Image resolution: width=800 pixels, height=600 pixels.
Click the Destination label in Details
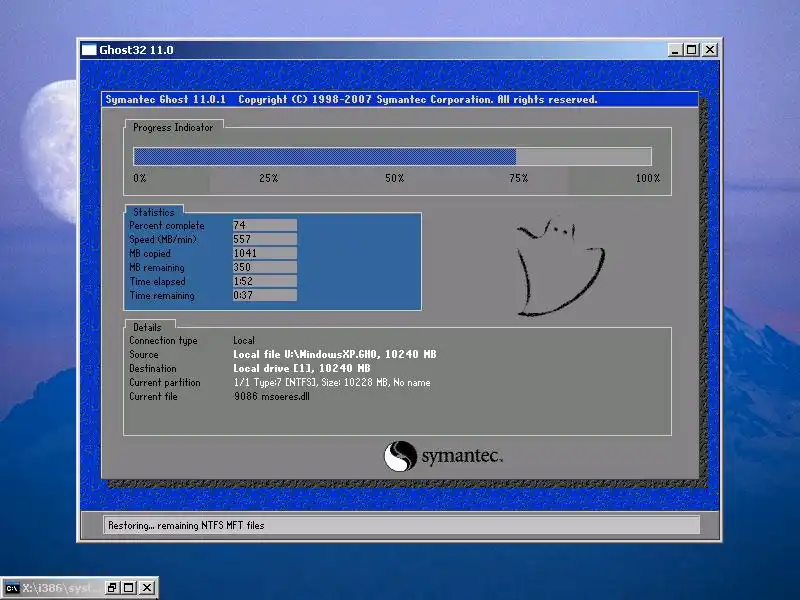(x=153, y=368)
